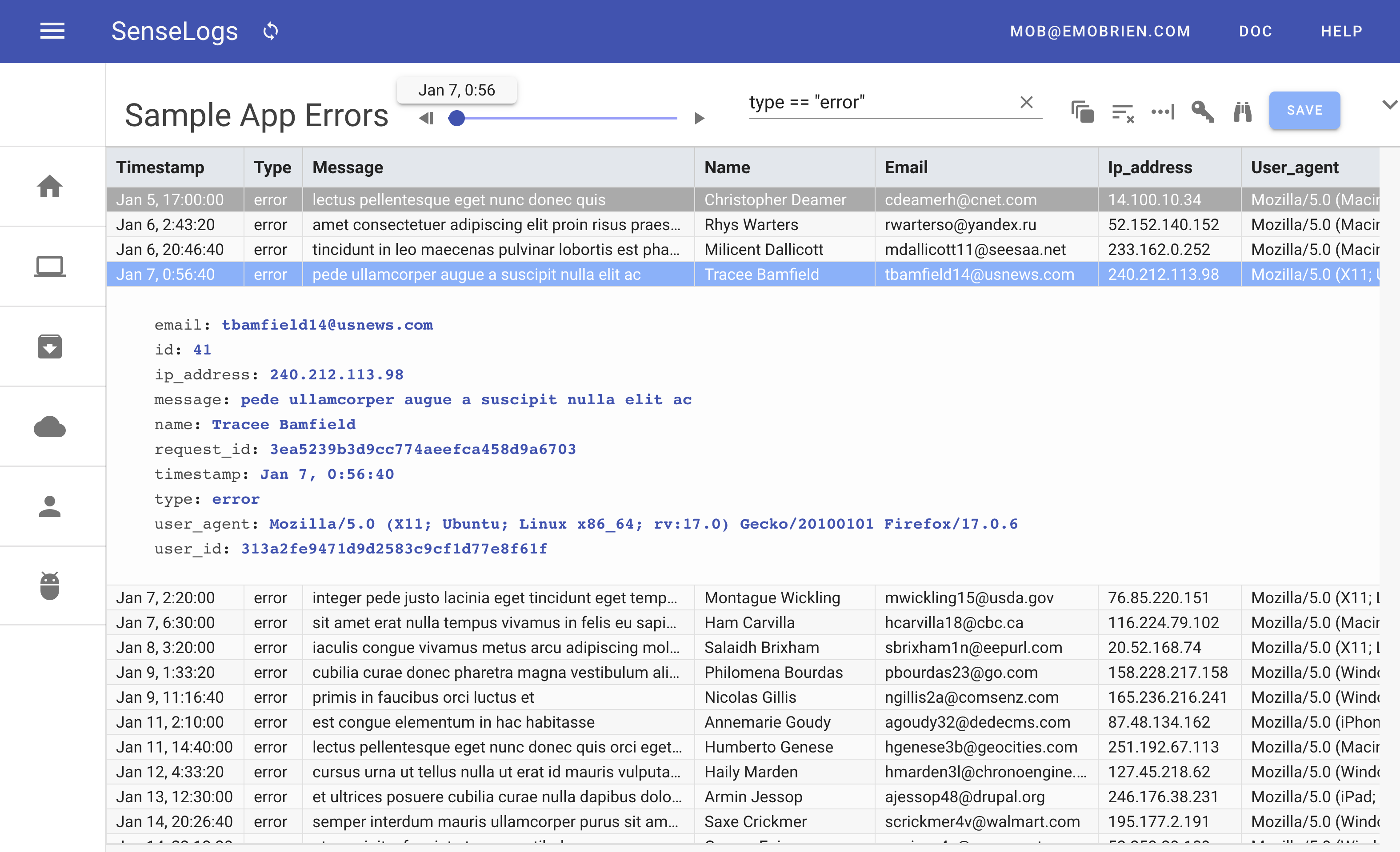The image size is (1400, 852).
Task: Select the Armin Jessop row
Action: pos(742,797)
